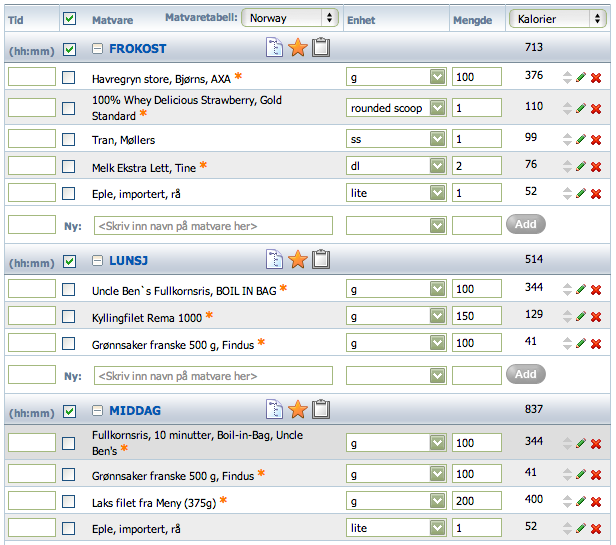The image size is (616, 545).
Task: Mark FROKOST meal as favorite star
Action: pos(298,48)
